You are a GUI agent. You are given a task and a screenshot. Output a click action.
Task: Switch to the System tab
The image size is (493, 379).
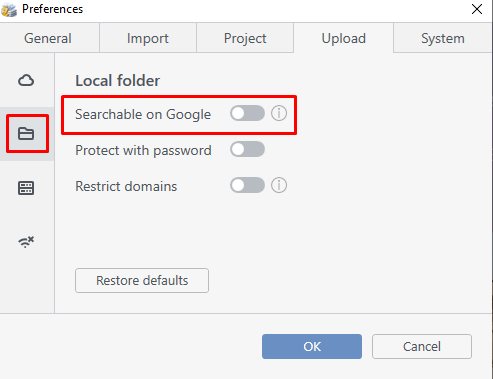pyautogui.click(x=443, y=38)
